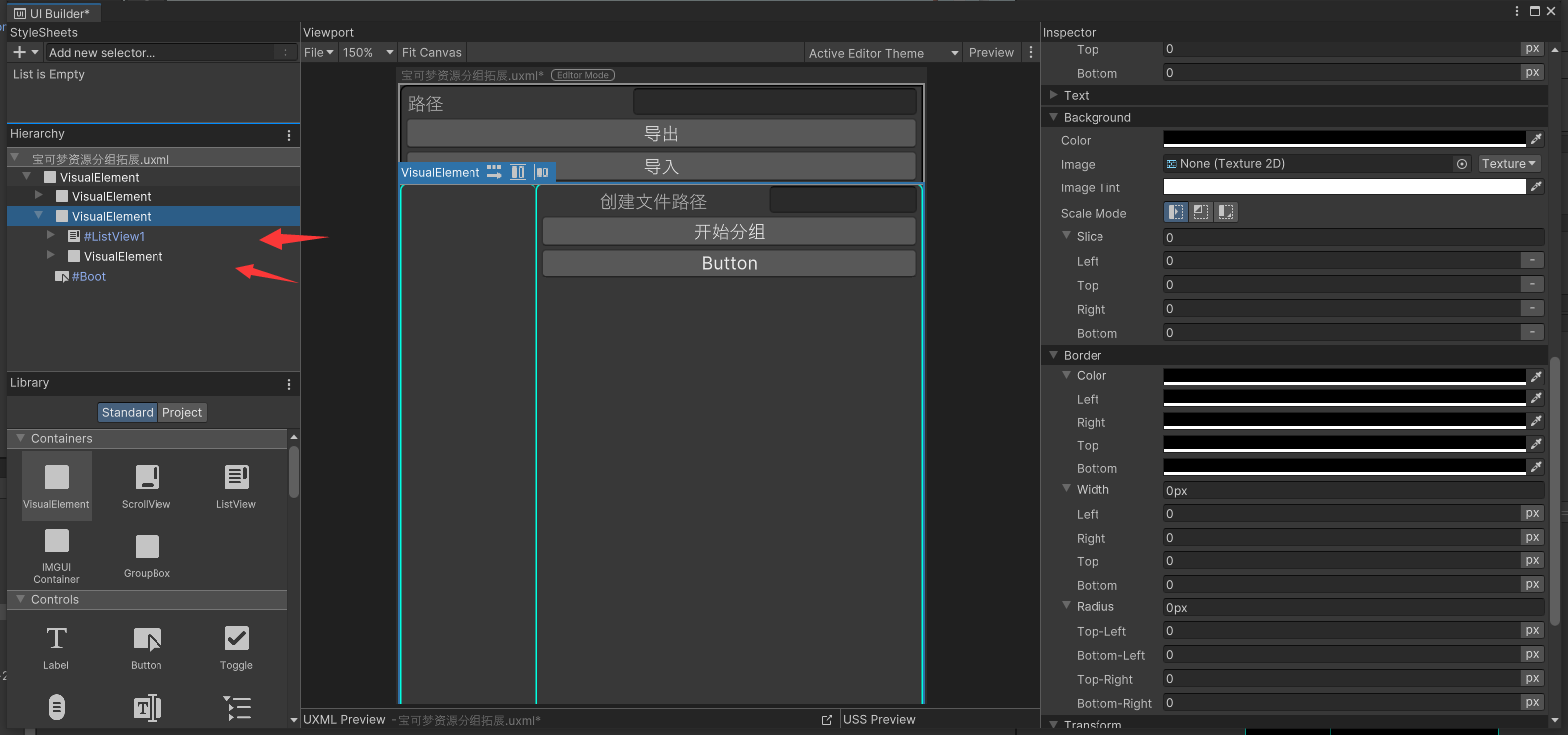Click the add stylesheet plus icon
This screenshot has height=735, width=1568.
(19, 52)
